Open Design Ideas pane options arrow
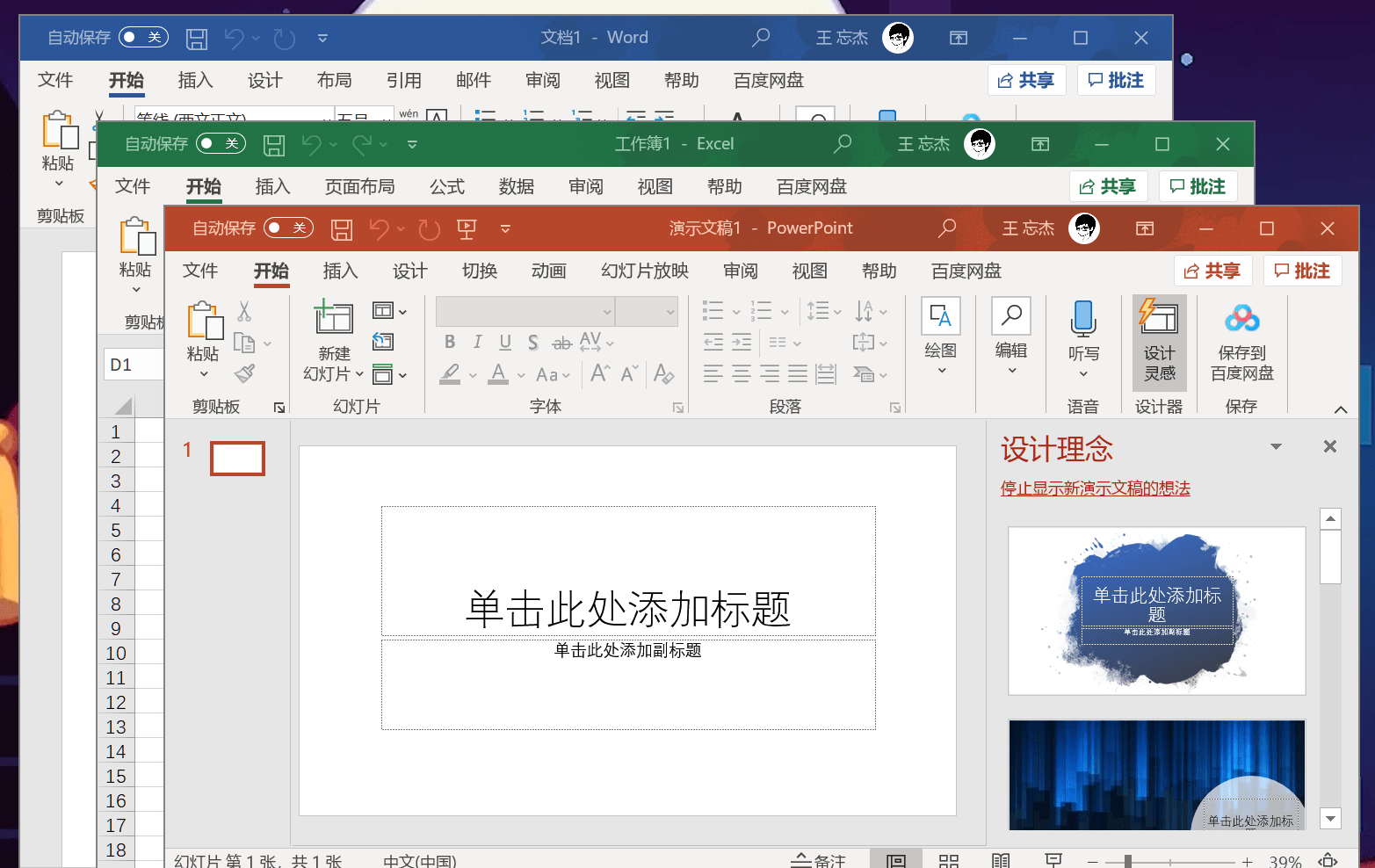 pos(1276,447)
